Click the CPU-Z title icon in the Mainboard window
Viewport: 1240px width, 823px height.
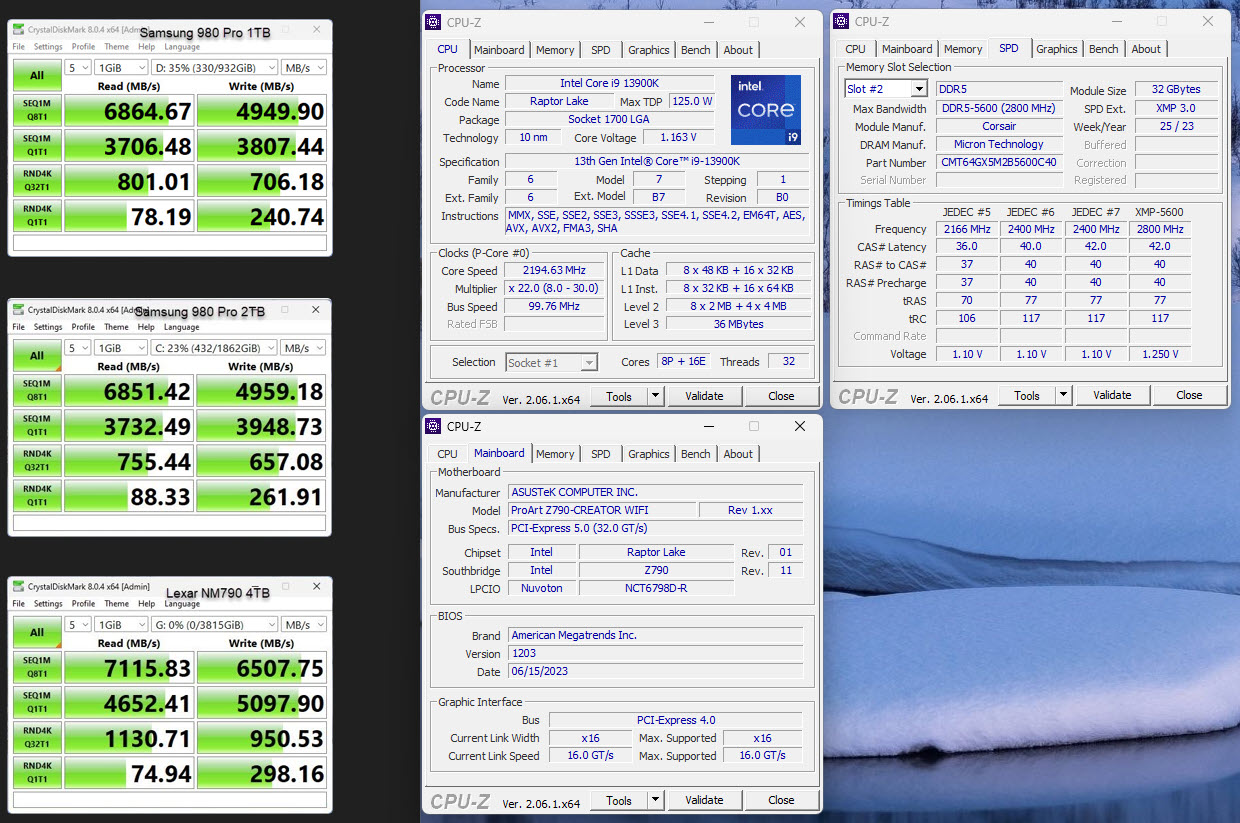coord(433,426)
